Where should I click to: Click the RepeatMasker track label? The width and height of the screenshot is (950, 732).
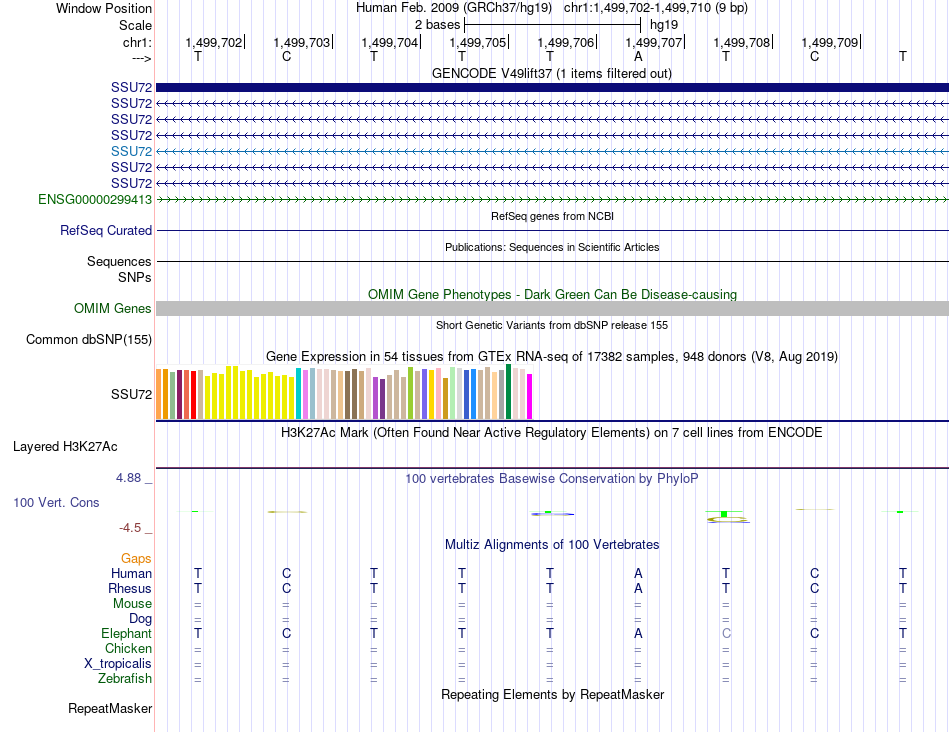point(110,708)
